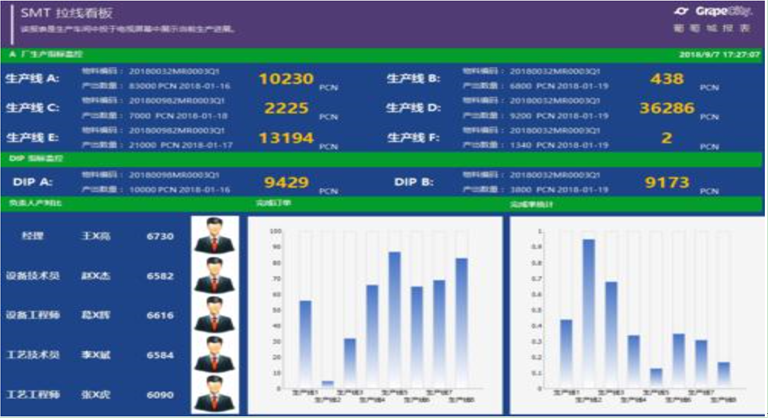Click the tallest bar in completion-rate chart
Viewport: 768px width, 418px height.
click(x=589, y=313)
